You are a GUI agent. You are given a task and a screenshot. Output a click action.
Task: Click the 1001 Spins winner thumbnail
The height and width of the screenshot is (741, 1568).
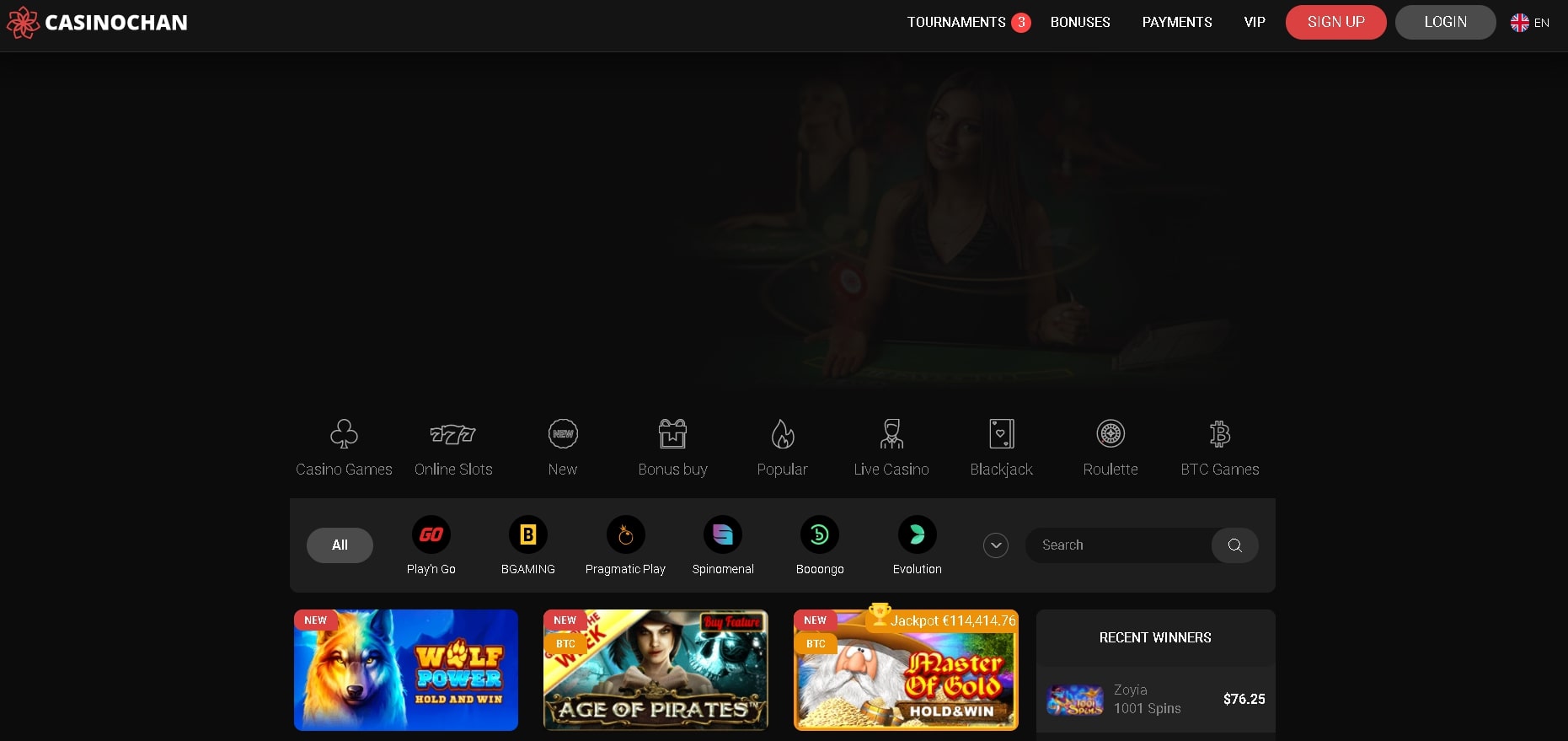pyautogui.click(x=1075, y=700)
